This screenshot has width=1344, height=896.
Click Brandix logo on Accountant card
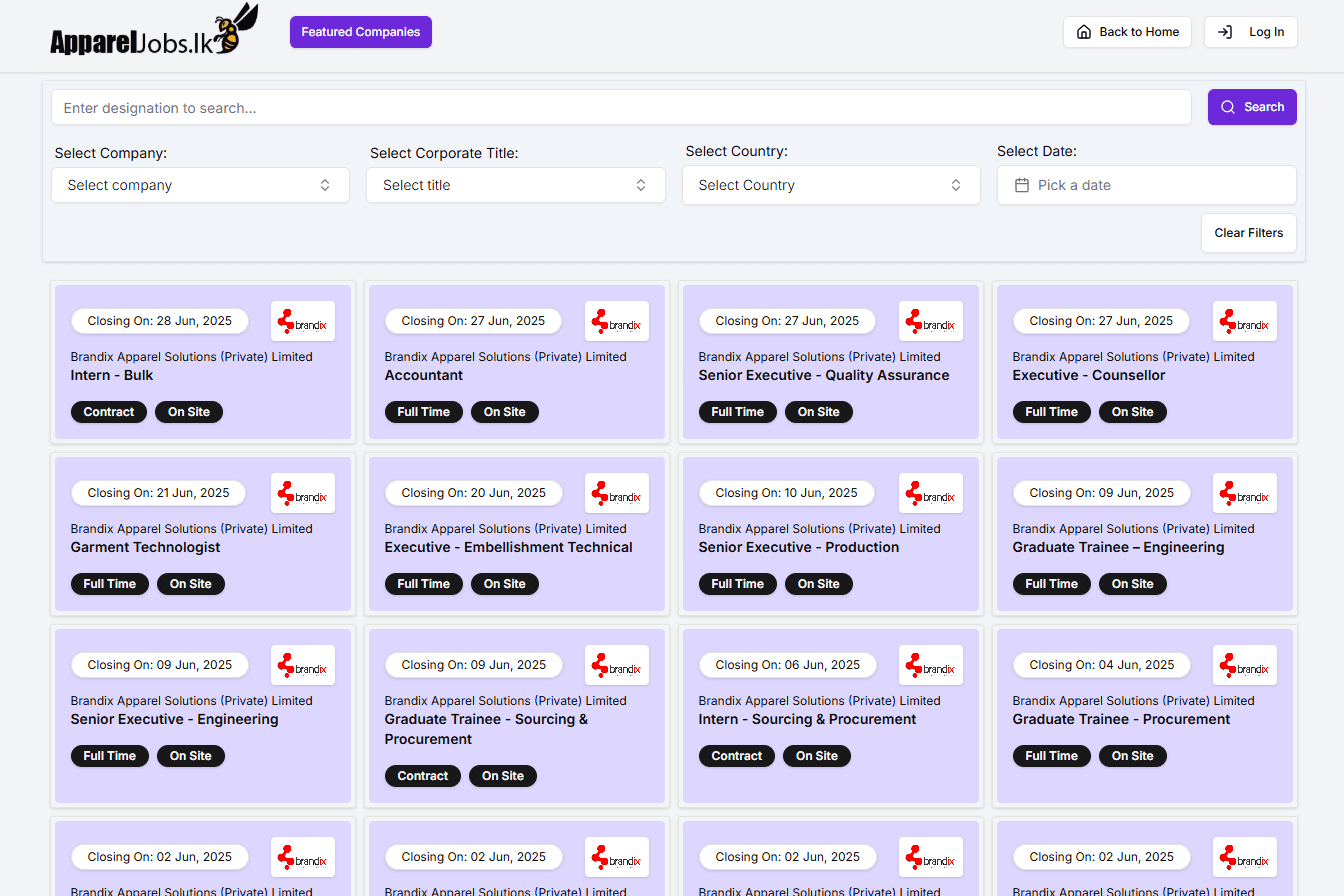point(617,321)
